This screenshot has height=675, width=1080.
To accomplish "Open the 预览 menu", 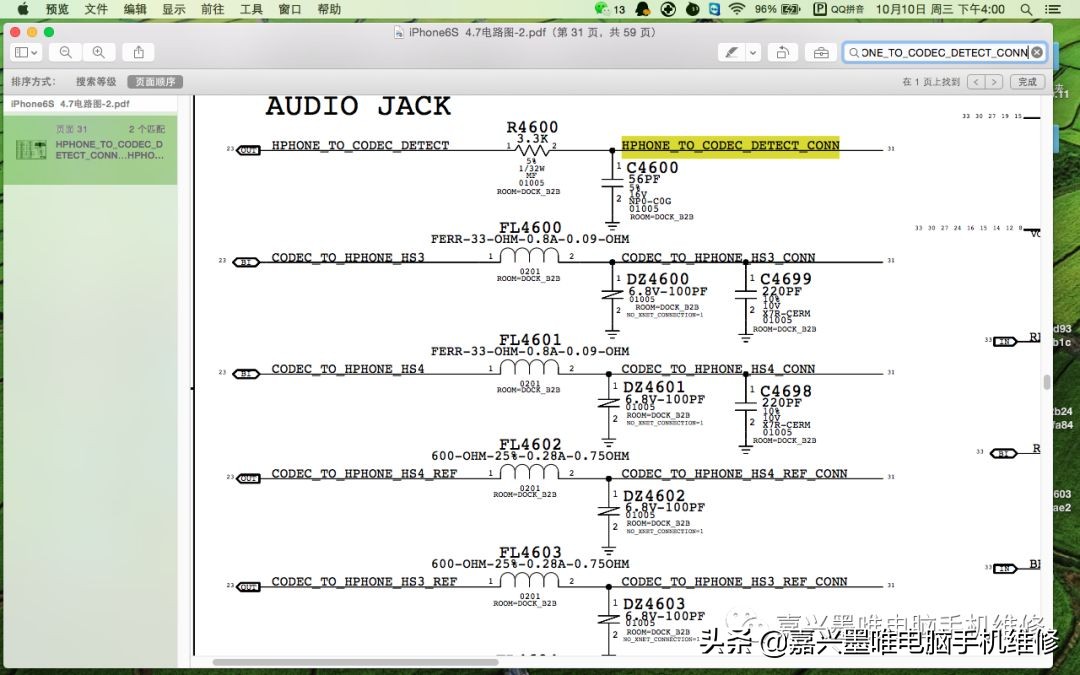I will point(57,9).
